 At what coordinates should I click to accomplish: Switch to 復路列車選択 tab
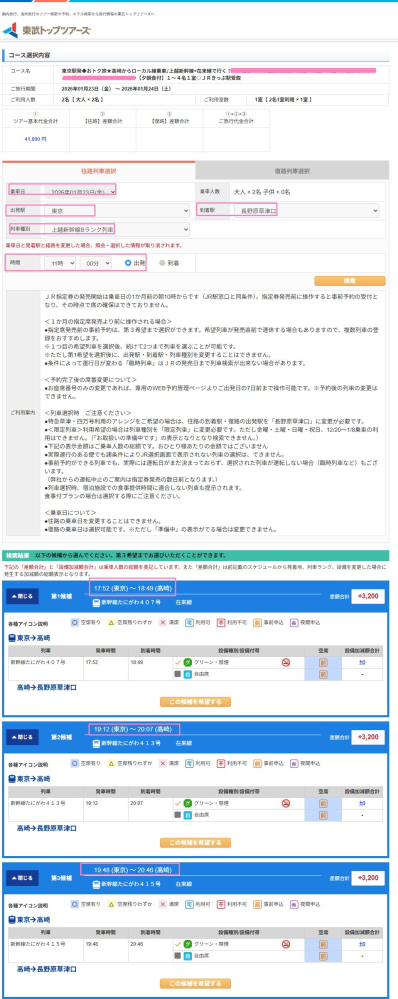click(x=292, y=171)
